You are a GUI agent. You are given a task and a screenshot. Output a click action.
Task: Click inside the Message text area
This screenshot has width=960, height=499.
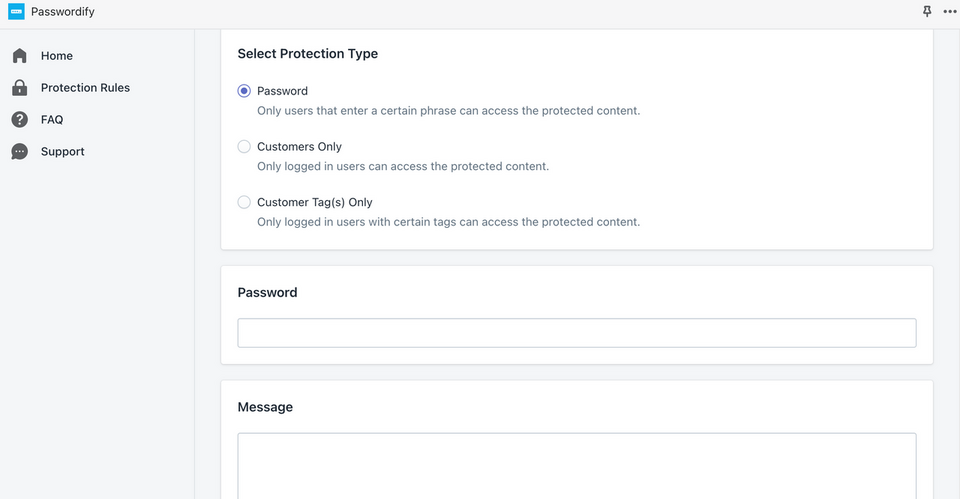(577, 466)
